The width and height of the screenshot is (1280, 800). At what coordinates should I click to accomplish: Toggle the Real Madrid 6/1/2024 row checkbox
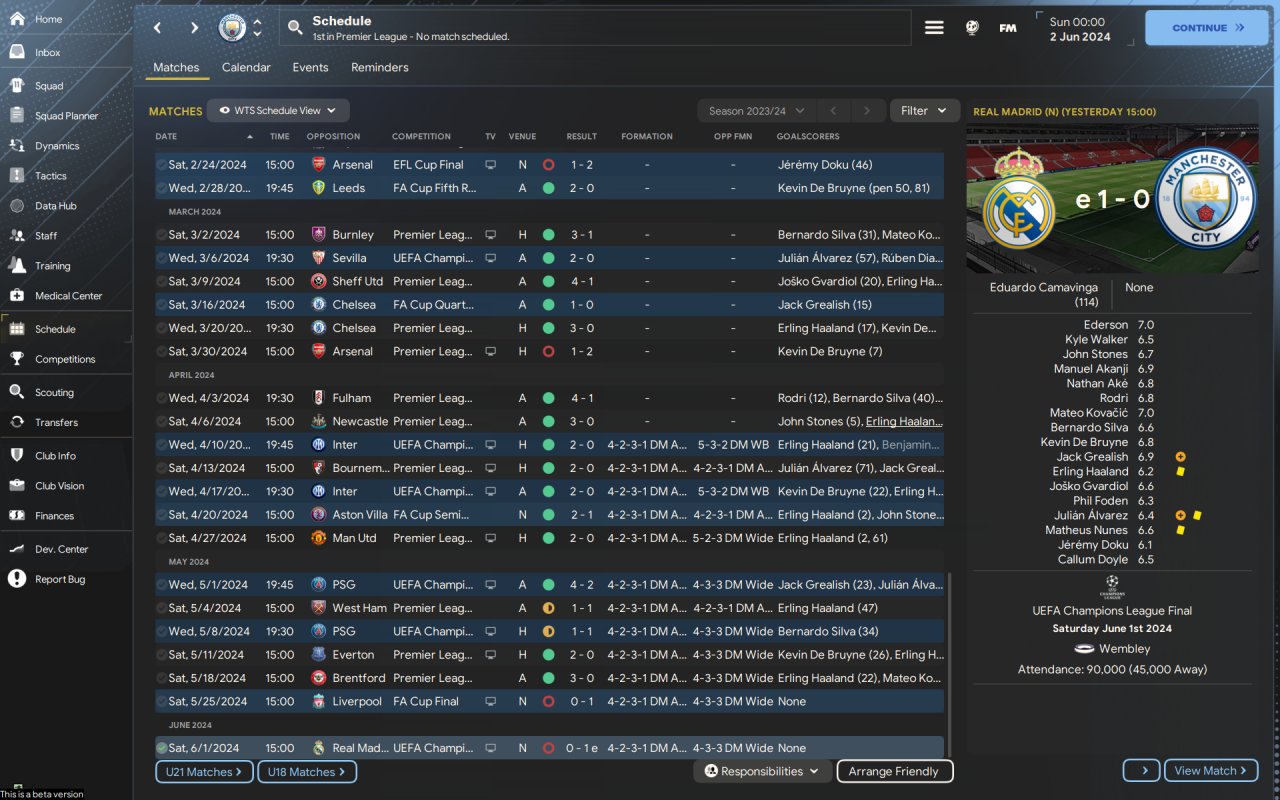(x=161, y=748)
